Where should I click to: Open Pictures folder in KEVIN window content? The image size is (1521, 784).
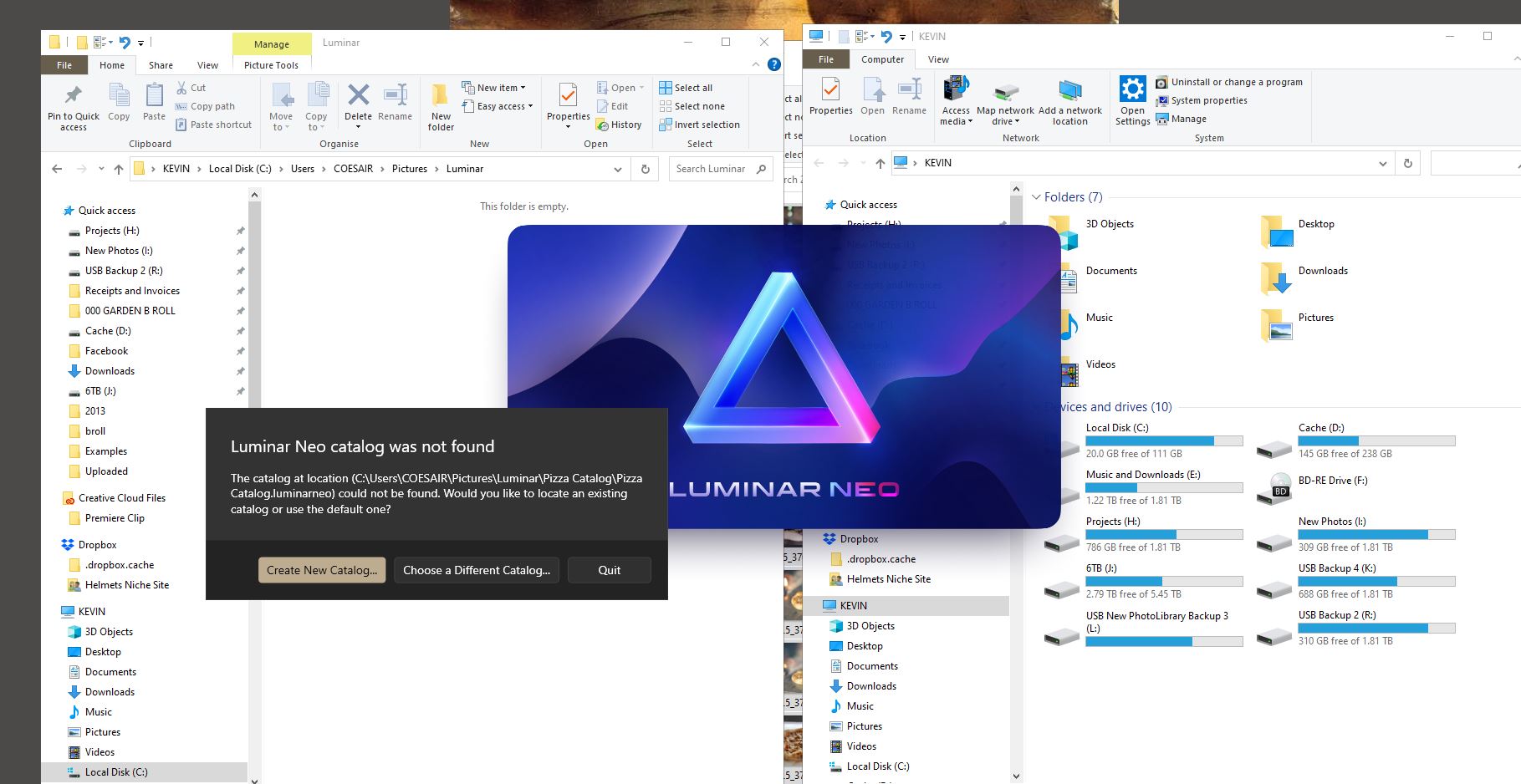[x=1298, y=324]
